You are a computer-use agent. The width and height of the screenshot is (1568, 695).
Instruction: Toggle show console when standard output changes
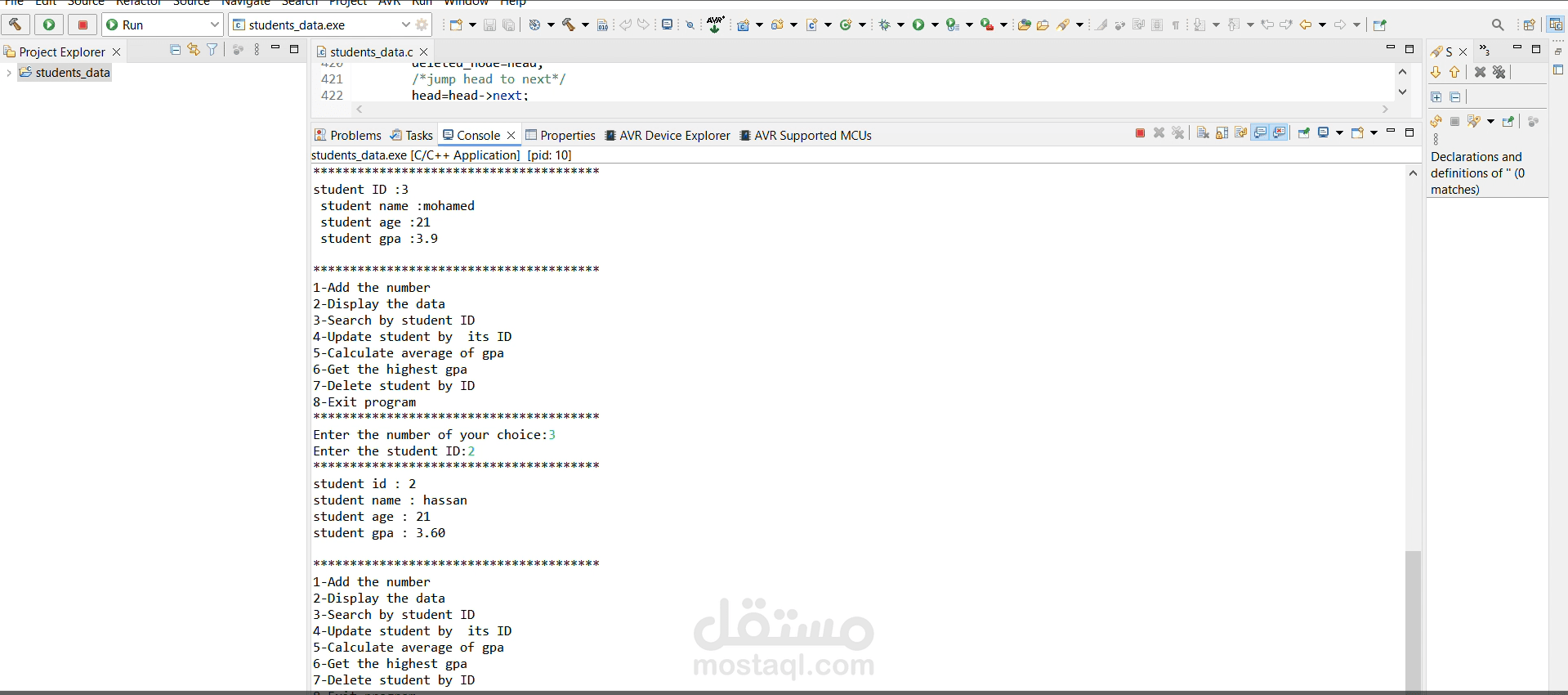[x=1260, y=132]
